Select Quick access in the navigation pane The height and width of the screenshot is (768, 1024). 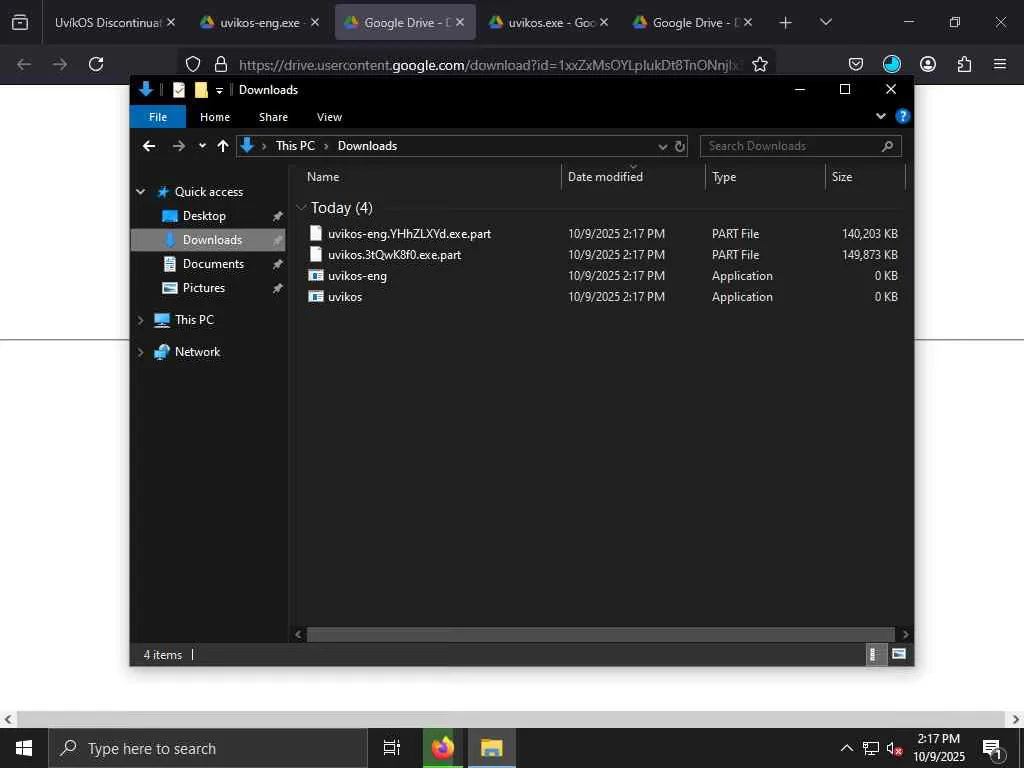[208, 192]
